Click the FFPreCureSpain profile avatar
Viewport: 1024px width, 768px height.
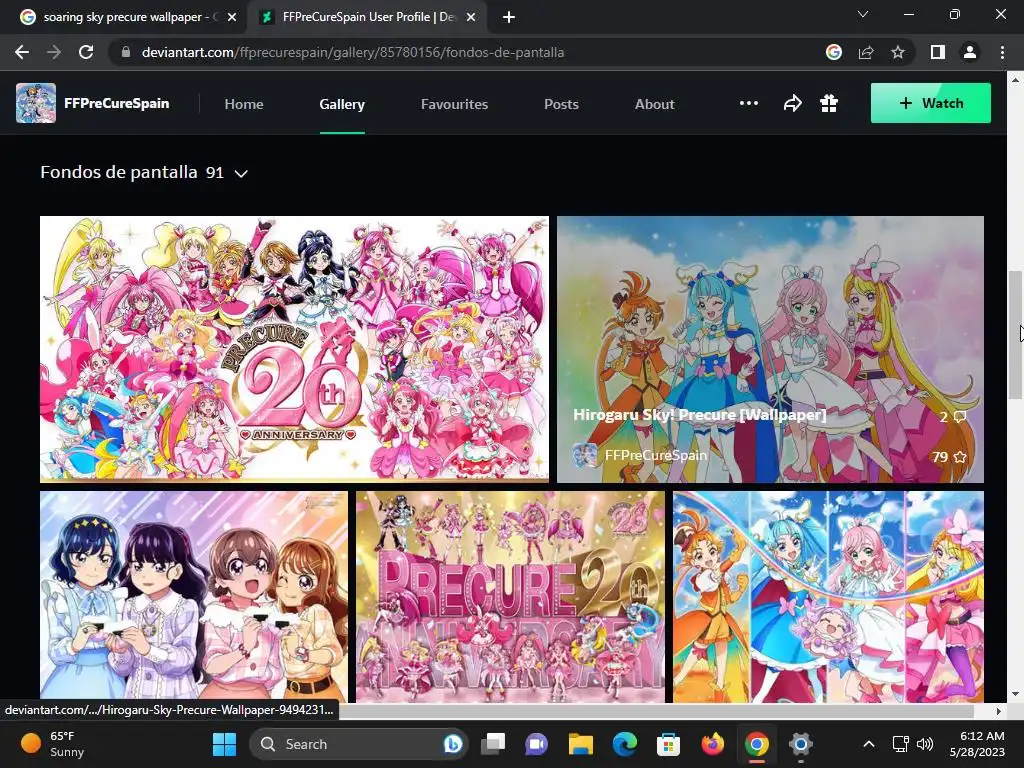tap(36, 103)
